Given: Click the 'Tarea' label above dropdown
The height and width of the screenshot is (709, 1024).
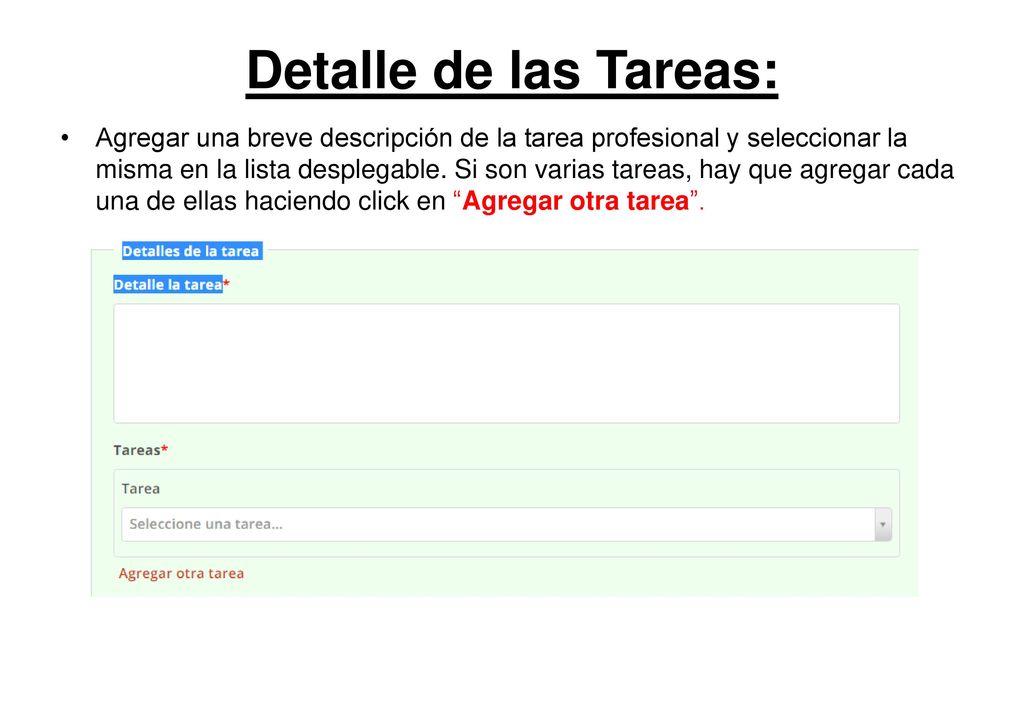Looking at the screenshot, I should pos(140,488).
